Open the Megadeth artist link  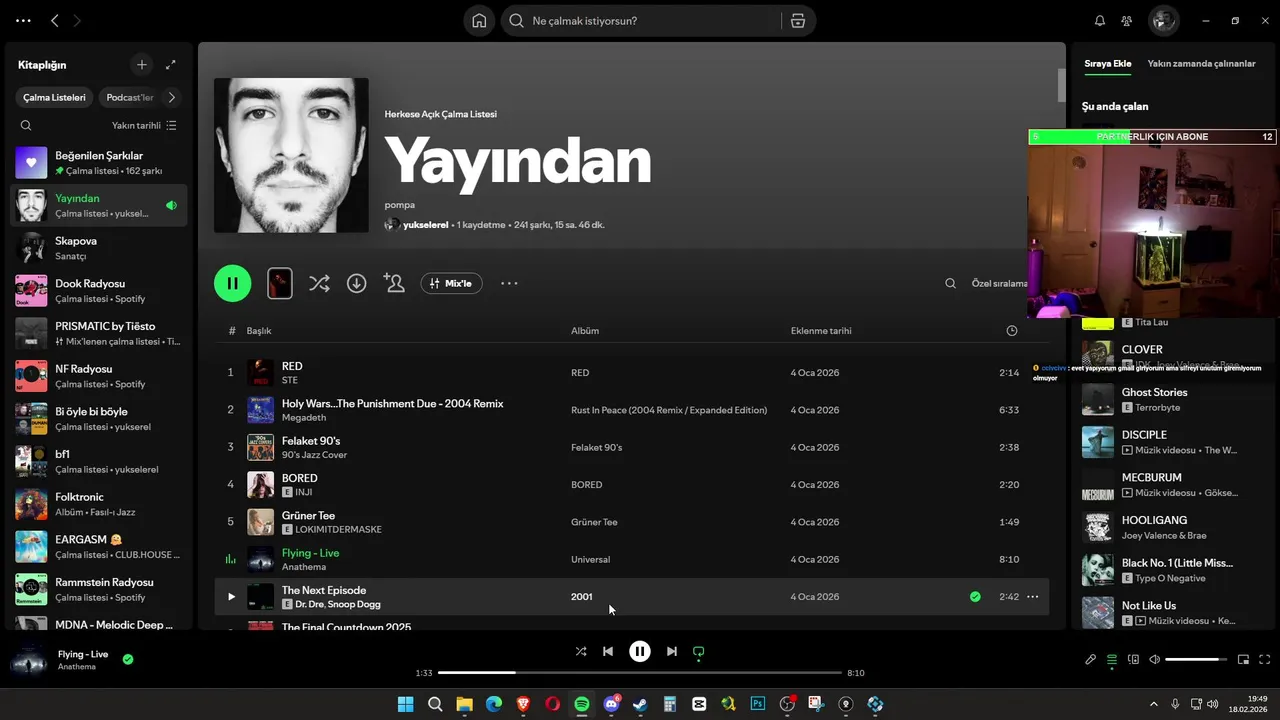[304, 417]
